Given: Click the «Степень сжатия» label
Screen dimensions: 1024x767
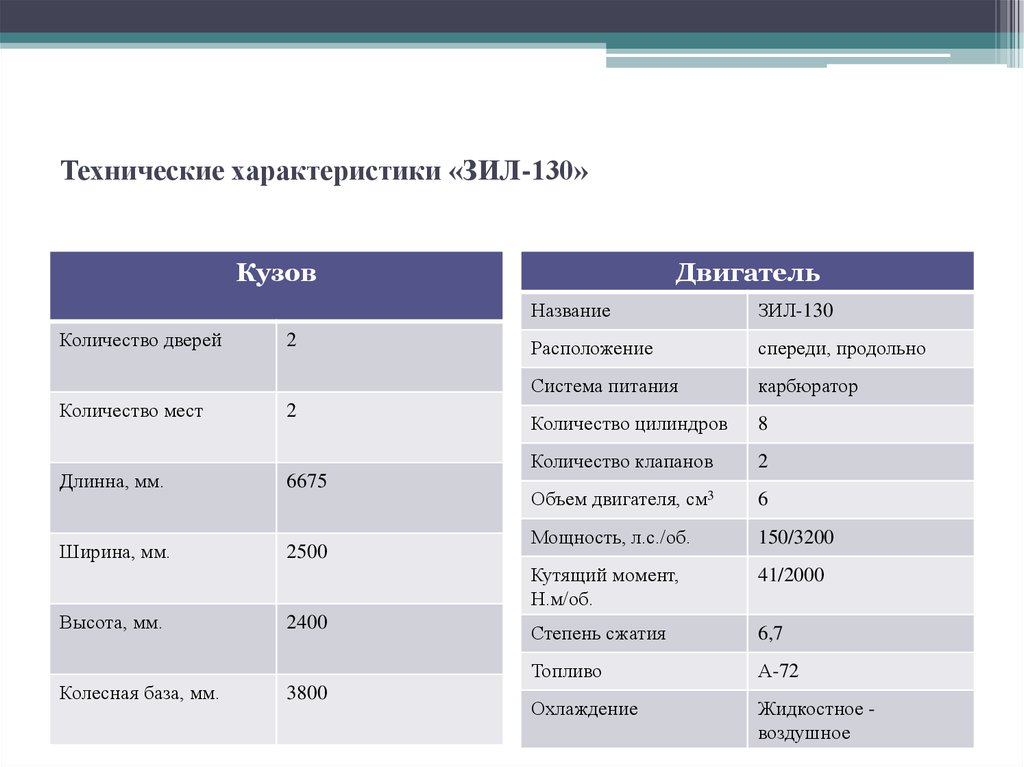Looking at the screenshot, I should 598,633.
